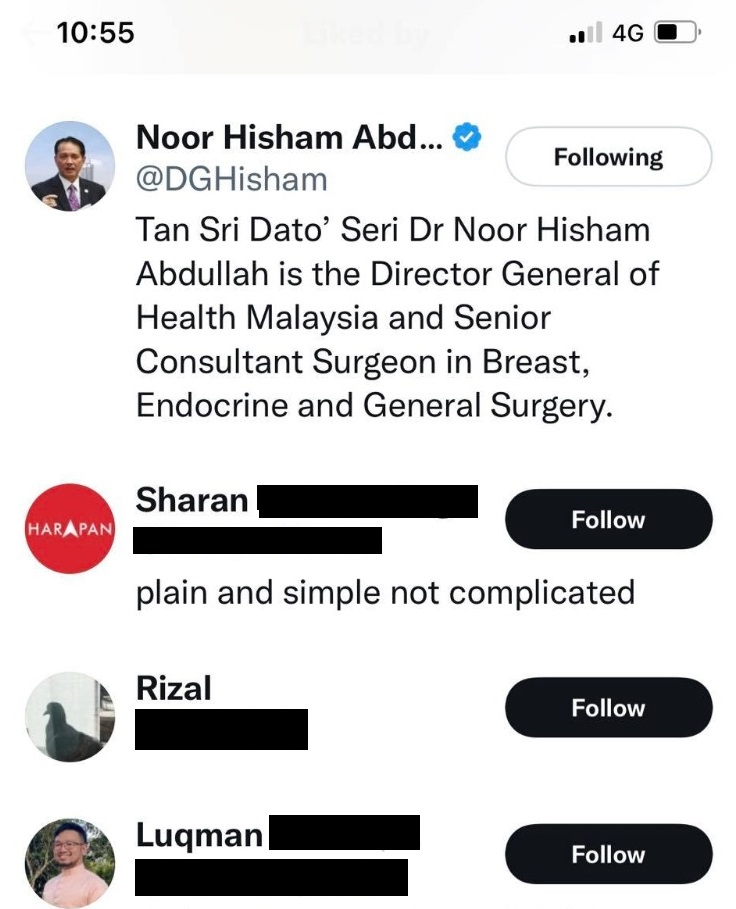Tap the battery status icon
Viewport: 736px width, 909px height.
pos(677,34)
